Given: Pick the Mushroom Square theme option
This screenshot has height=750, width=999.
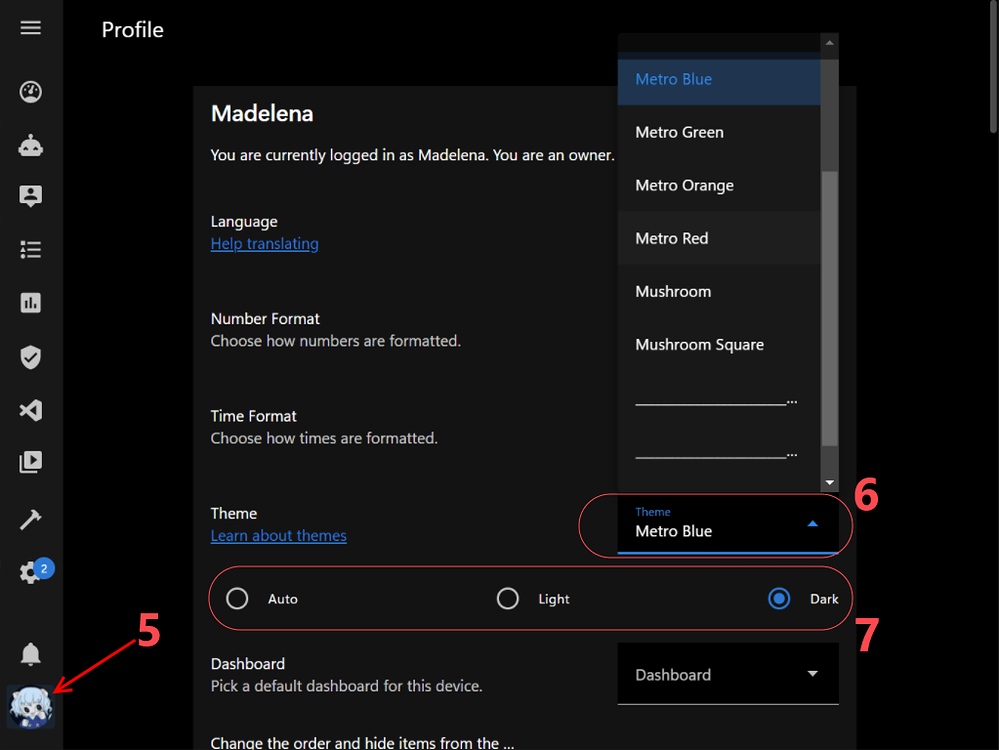Looking at the screenshot, I should pyautogui.click(x=700, y=345).
